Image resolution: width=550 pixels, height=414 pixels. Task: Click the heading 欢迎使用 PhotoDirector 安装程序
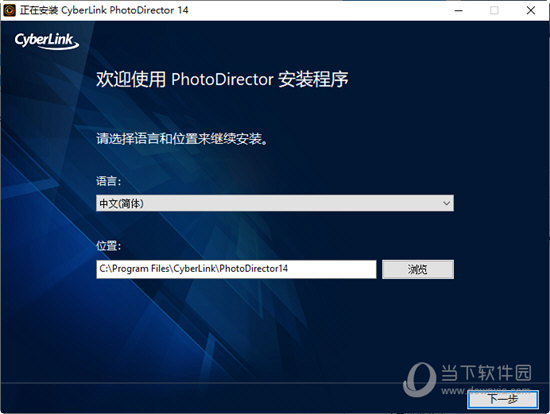point(222,79)
